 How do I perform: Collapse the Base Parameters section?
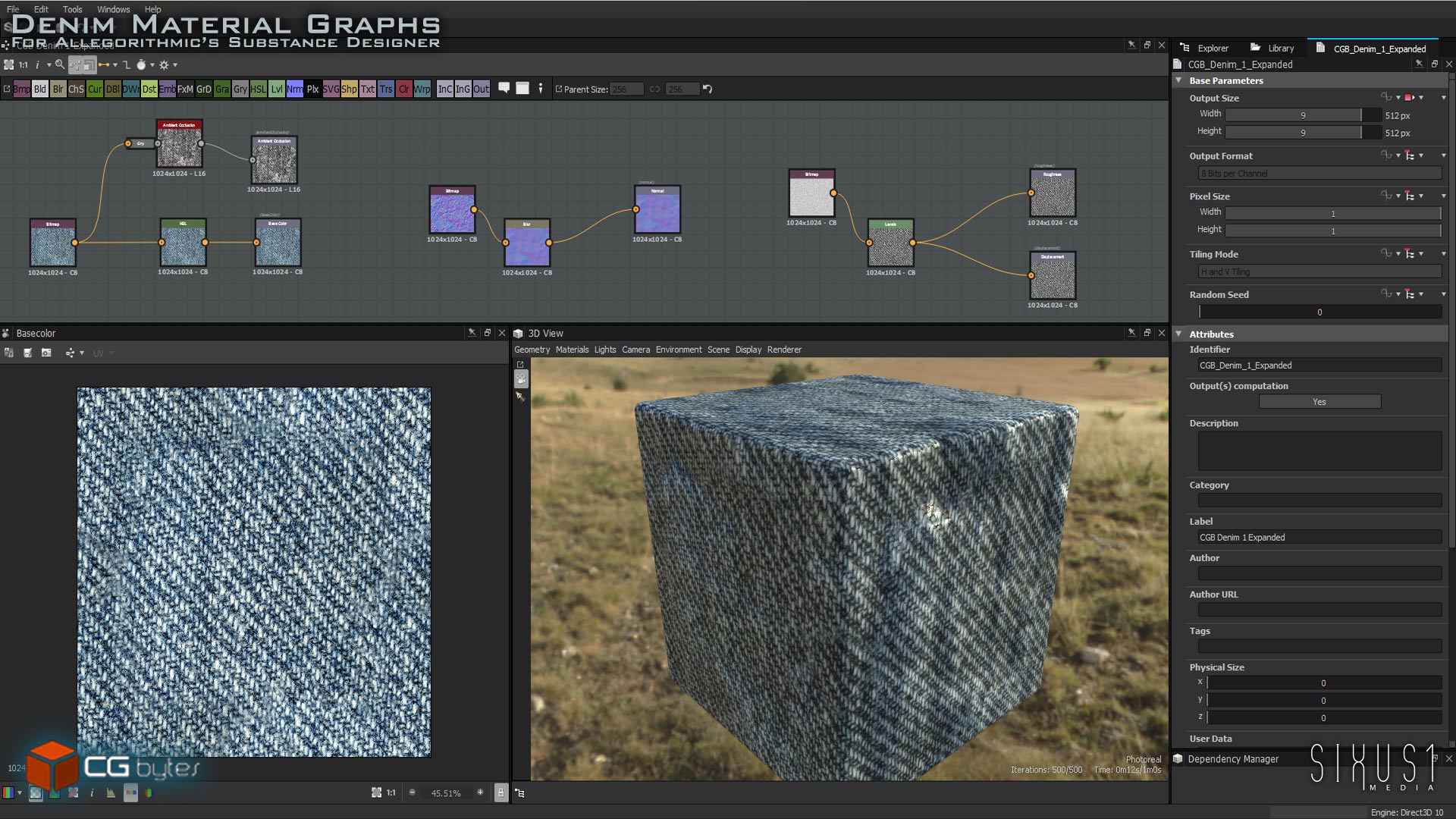click(x=1179, y=80)
